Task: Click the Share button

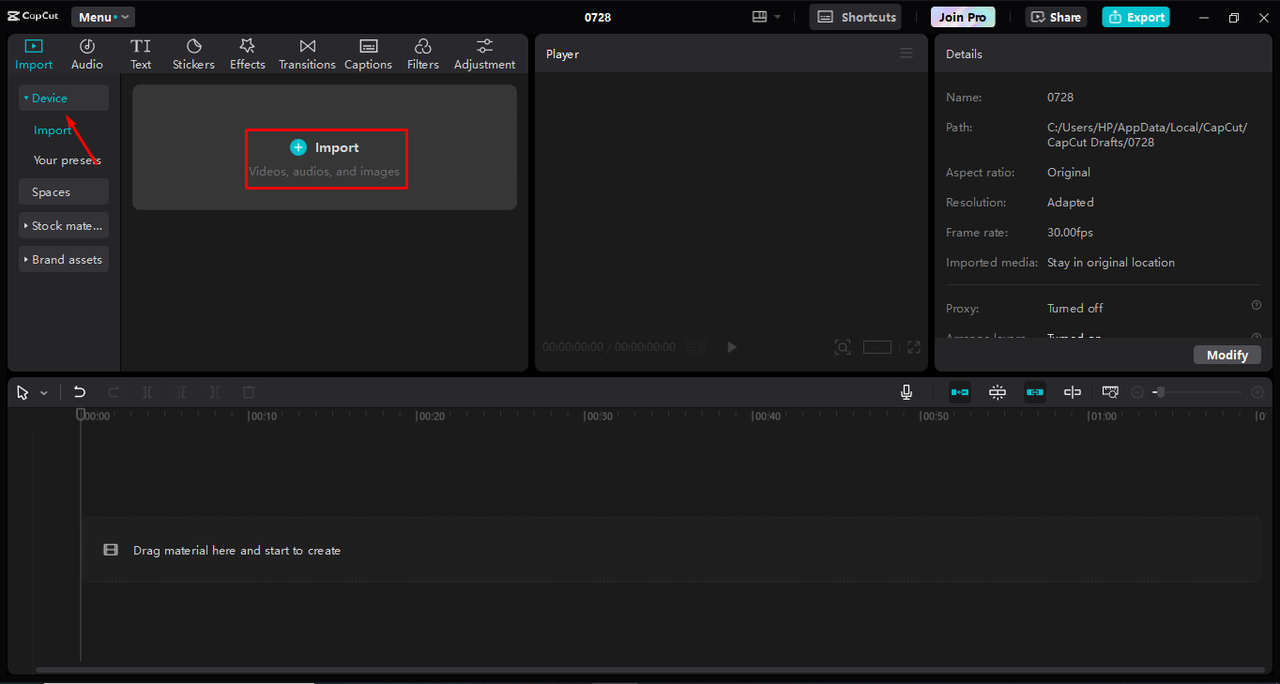Action: tap(1056, 17)
